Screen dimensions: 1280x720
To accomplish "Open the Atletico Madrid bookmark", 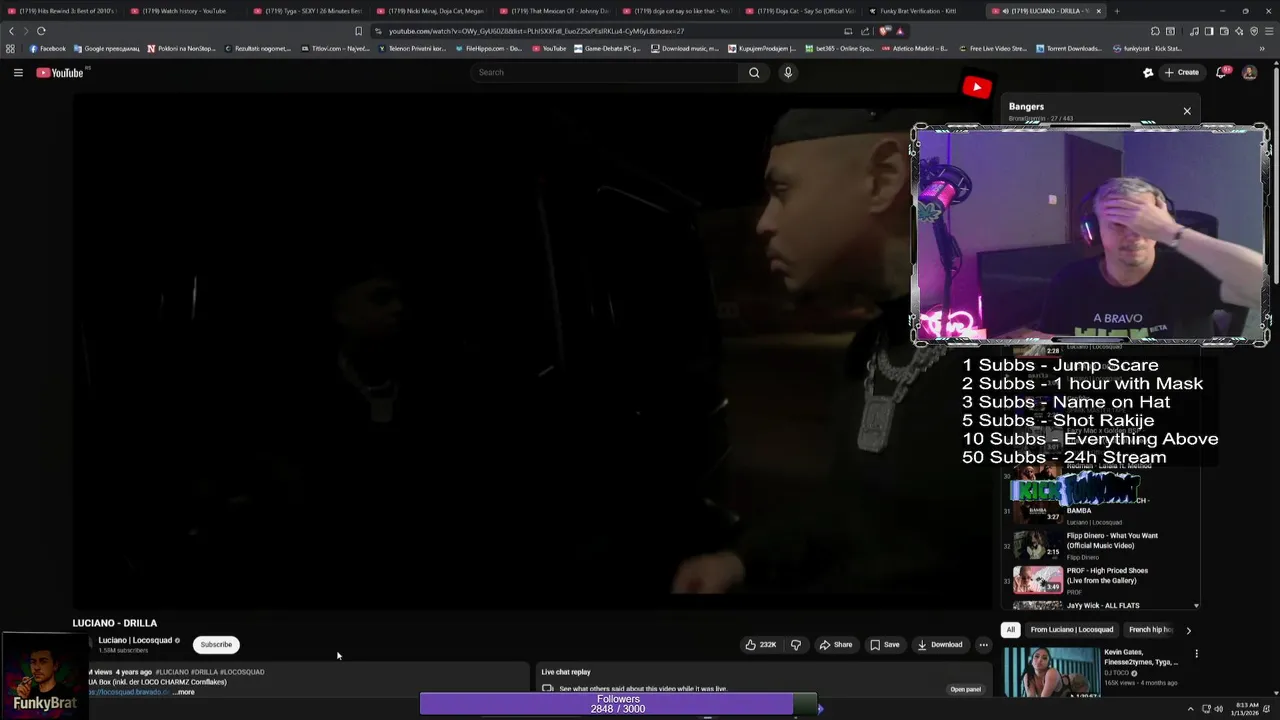I will click(x=914, y=48).
